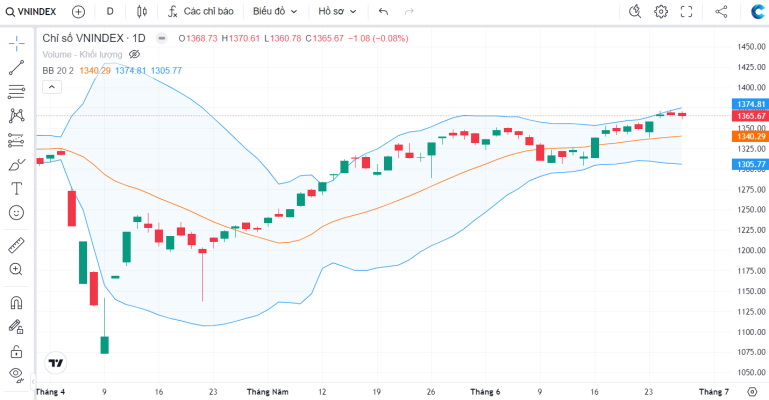This screenshot has width=769, height=400.
Task: Open the emoji icons tool
Action: pos(16,212)
